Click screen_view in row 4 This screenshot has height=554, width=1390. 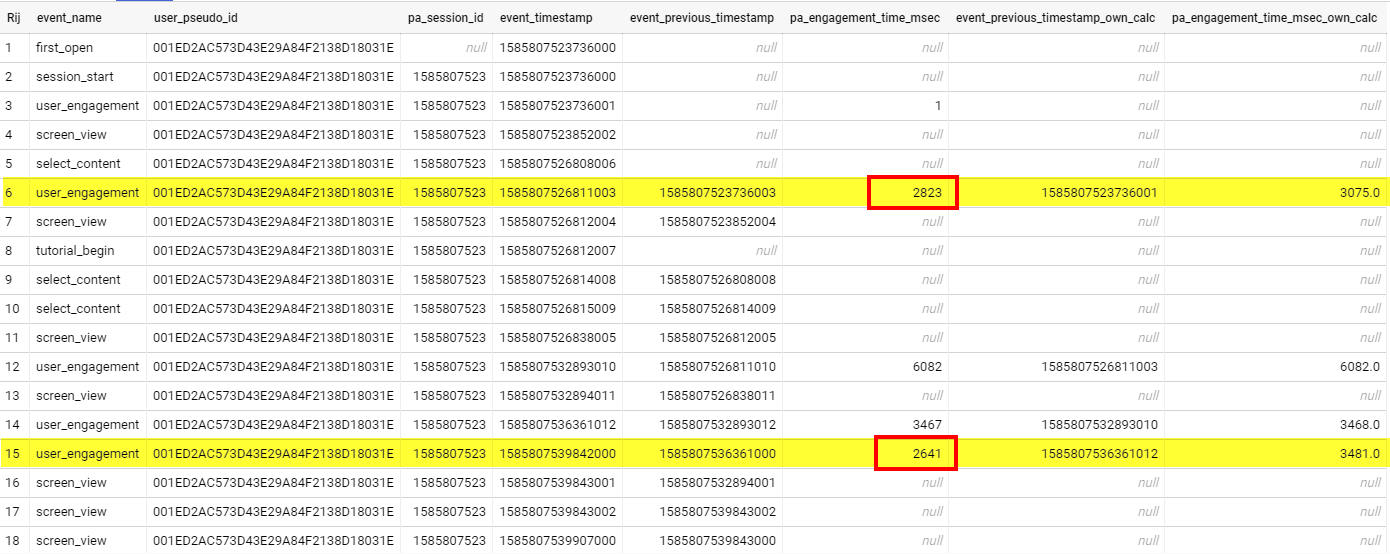pos(71,135)
